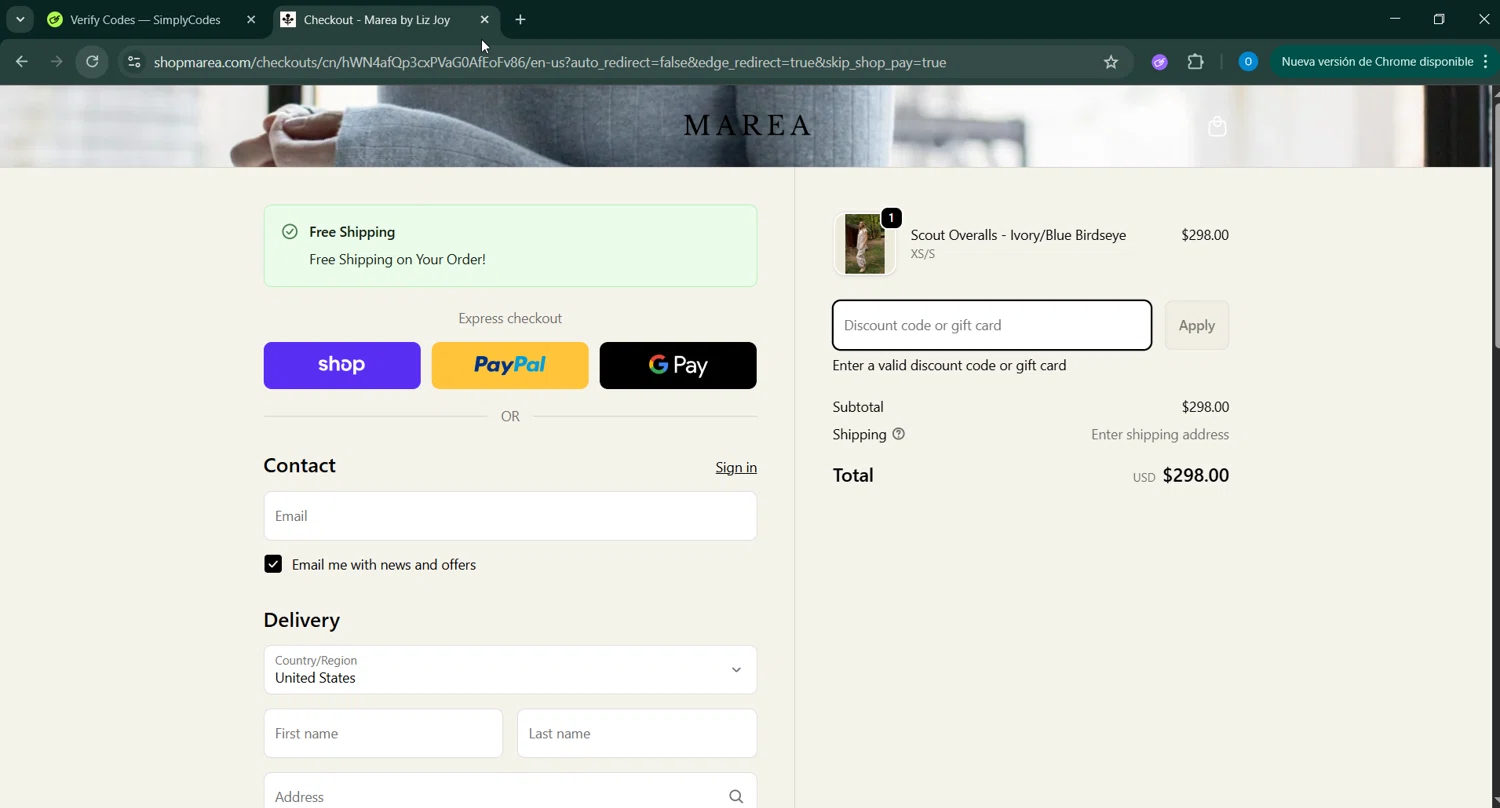Click the browser address bar URL
Image resolution: width=1500 pixels, height=808 pixels.
click(x=550, y=62)
